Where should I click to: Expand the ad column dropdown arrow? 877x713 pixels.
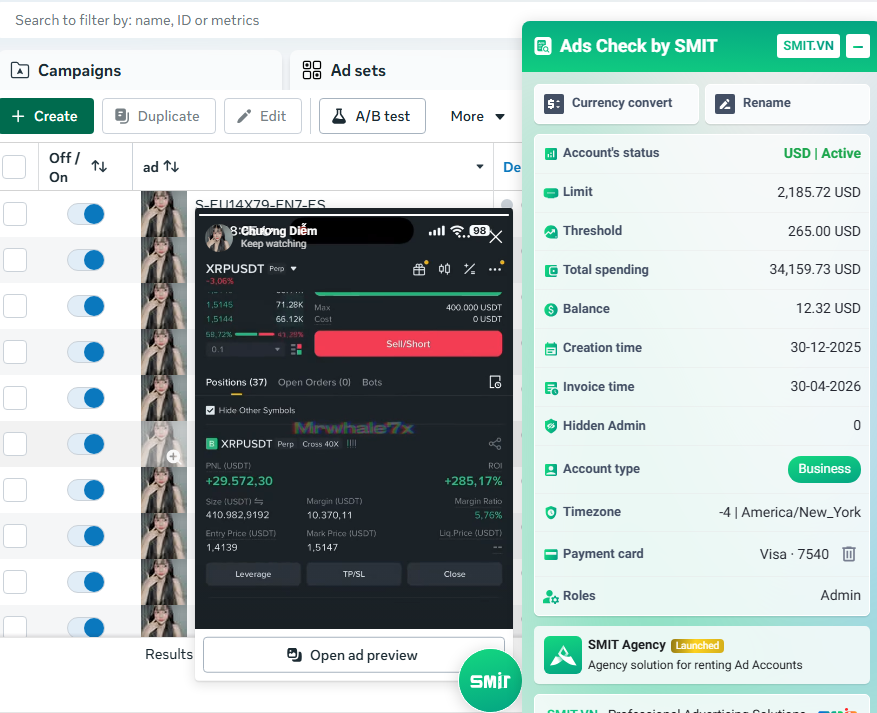[479, 167]
